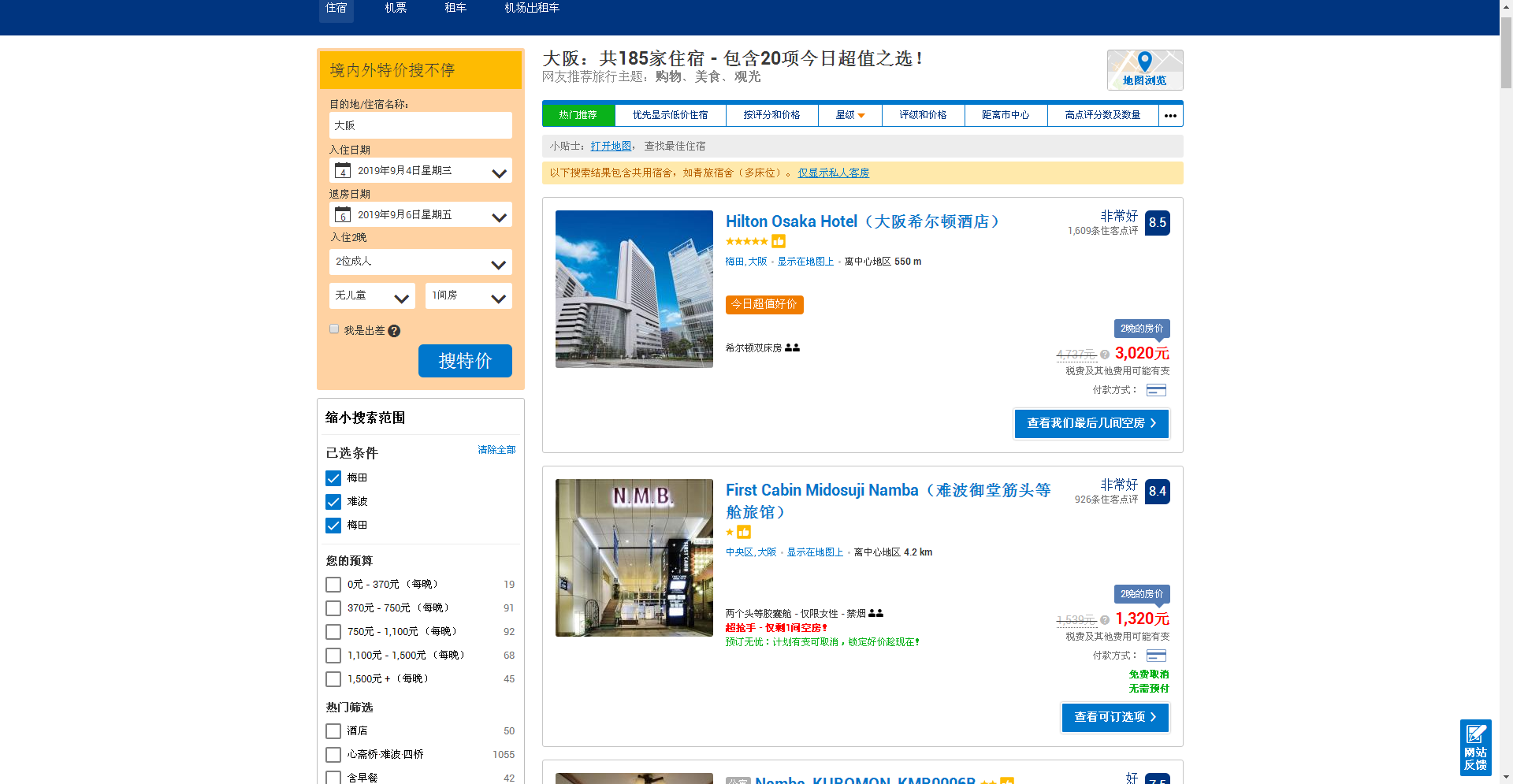This screenshot has width=1513, height=784.
Task: Check the 1,100元 - 1,500元 budget box
Action: (x=333, y=656)
